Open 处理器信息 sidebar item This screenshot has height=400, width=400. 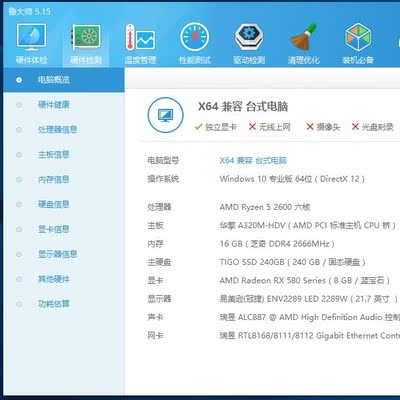tap(57, 130)
